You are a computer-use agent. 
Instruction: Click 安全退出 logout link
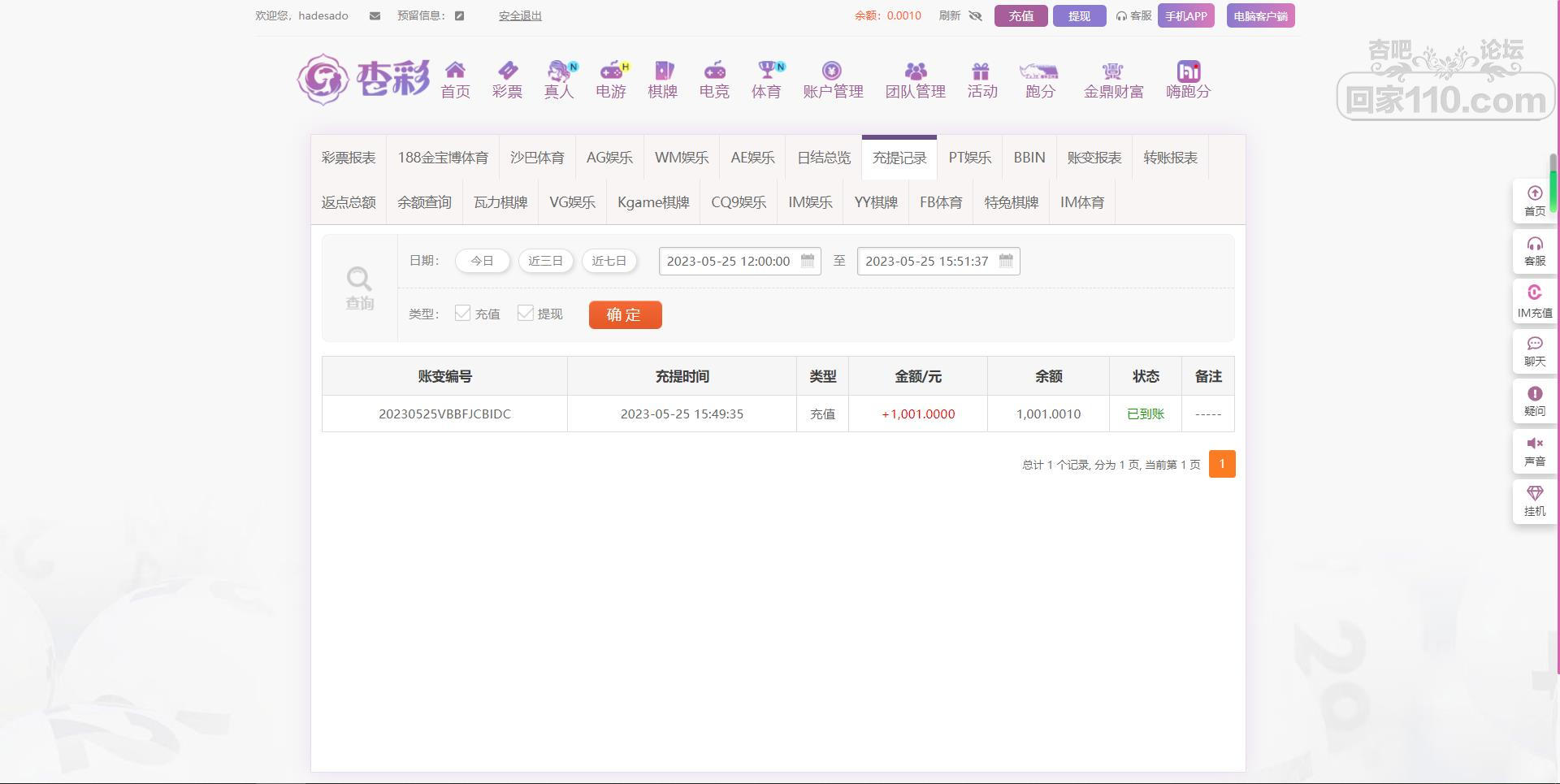click(520, 16)
